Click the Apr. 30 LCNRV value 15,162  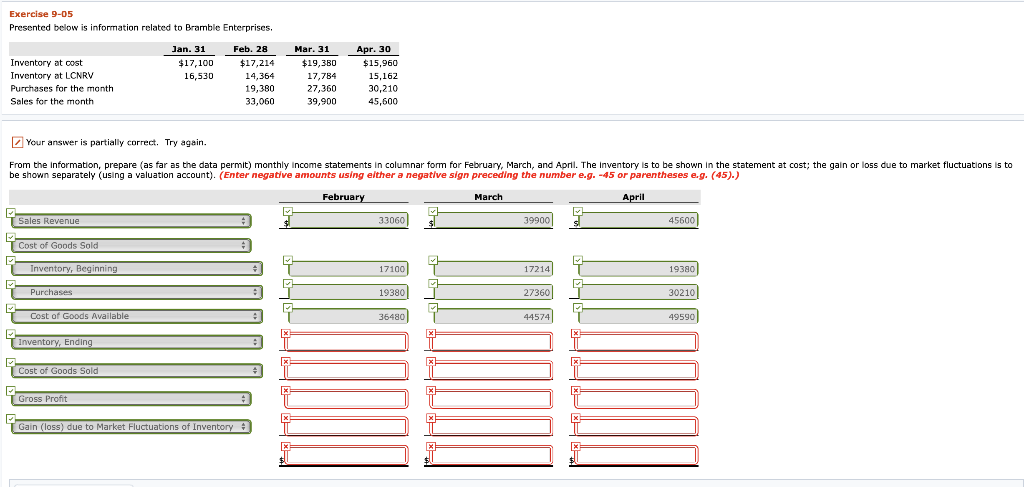point(383,76)
